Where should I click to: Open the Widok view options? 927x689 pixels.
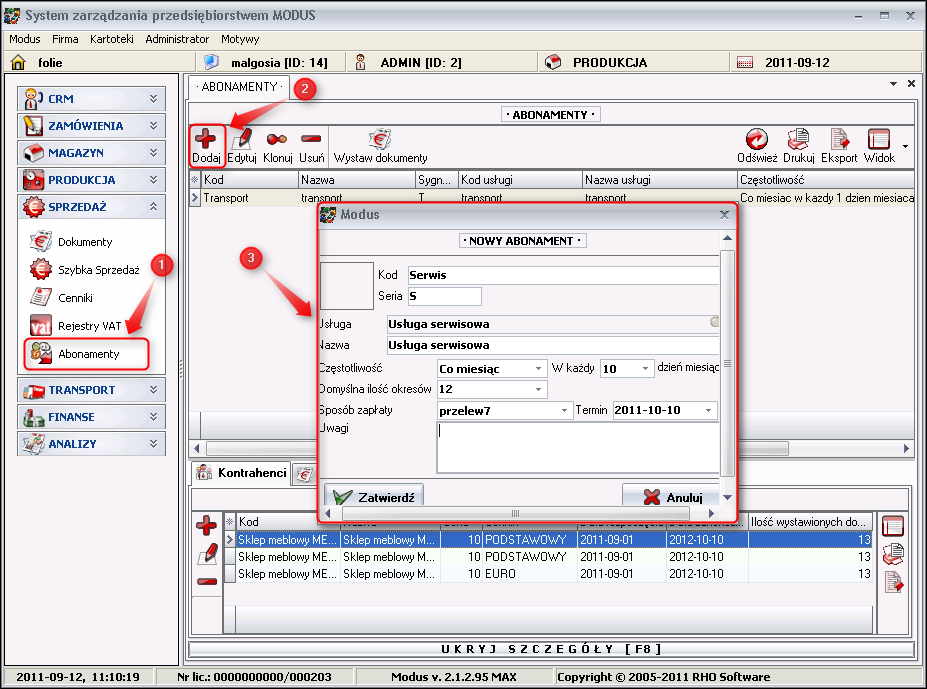[x=880, y=141]
